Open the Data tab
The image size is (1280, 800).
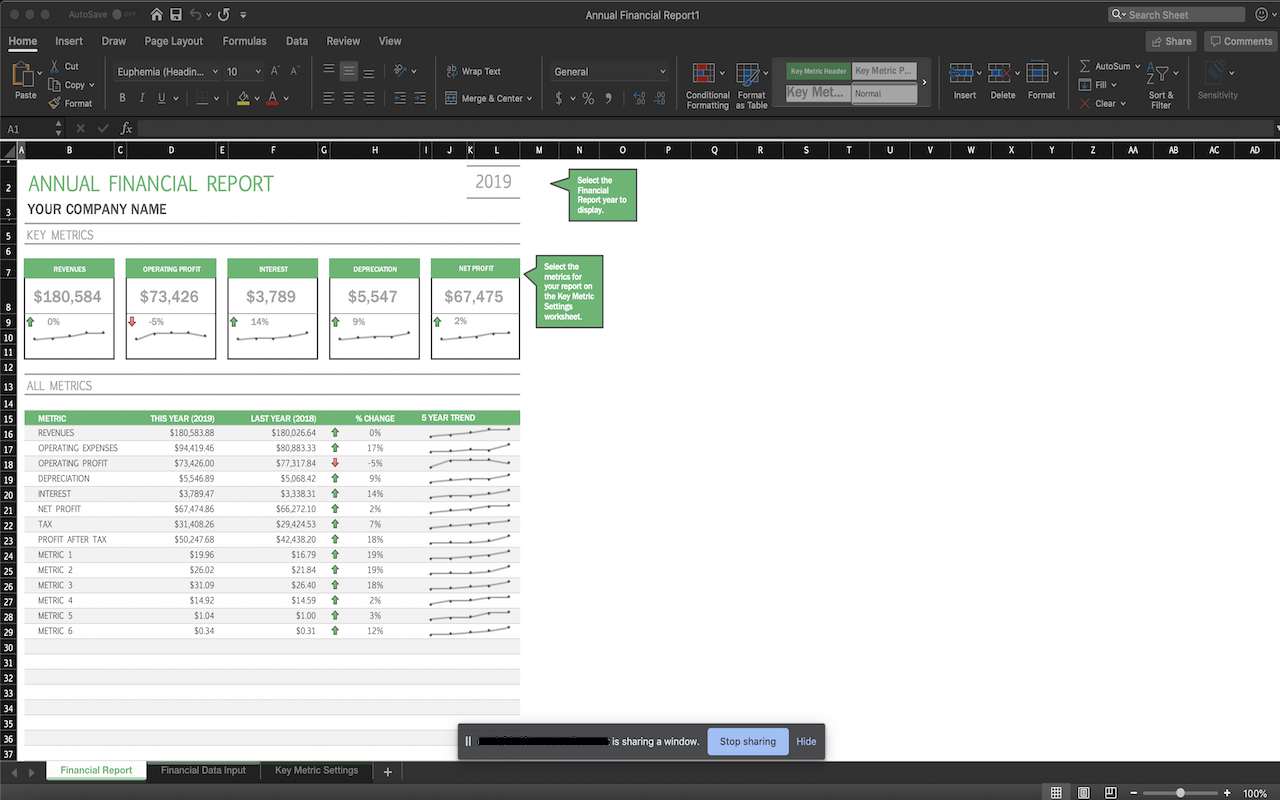tap(297, 41)
